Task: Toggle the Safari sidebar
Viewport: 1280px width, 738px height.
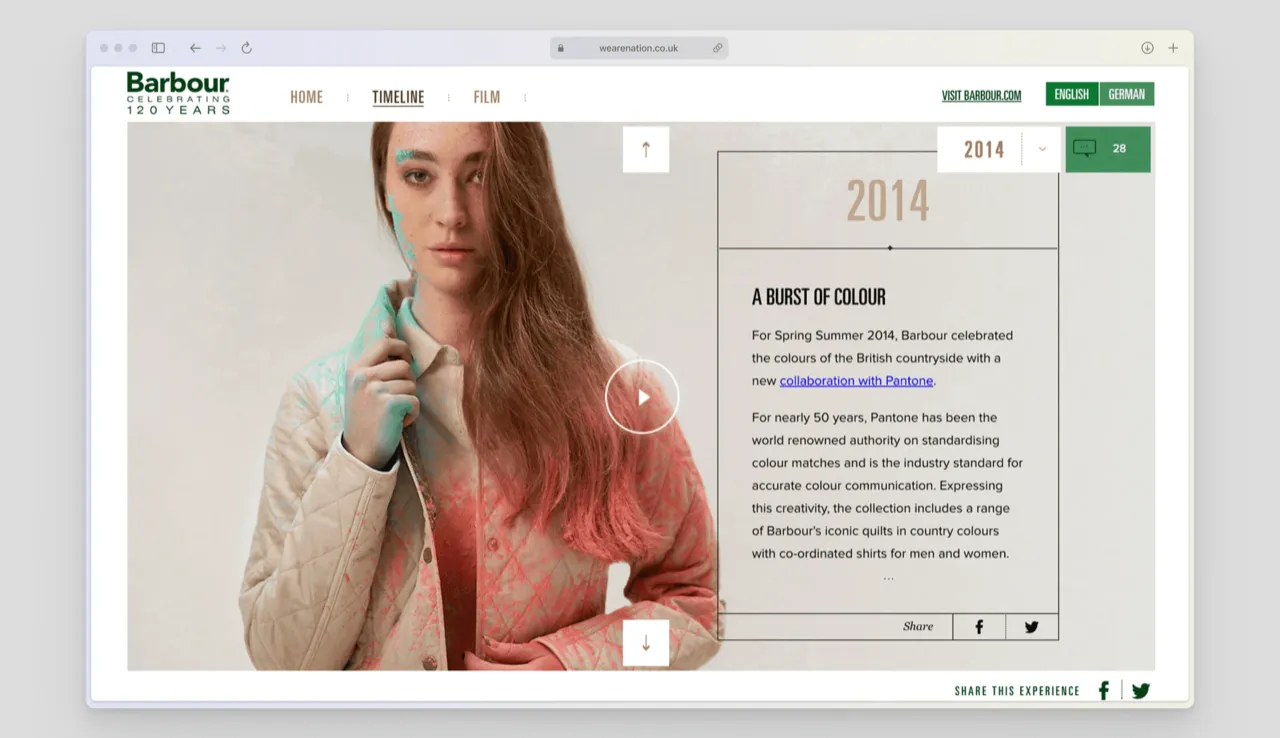Action: pyautogui.click(x=157, y=47)
